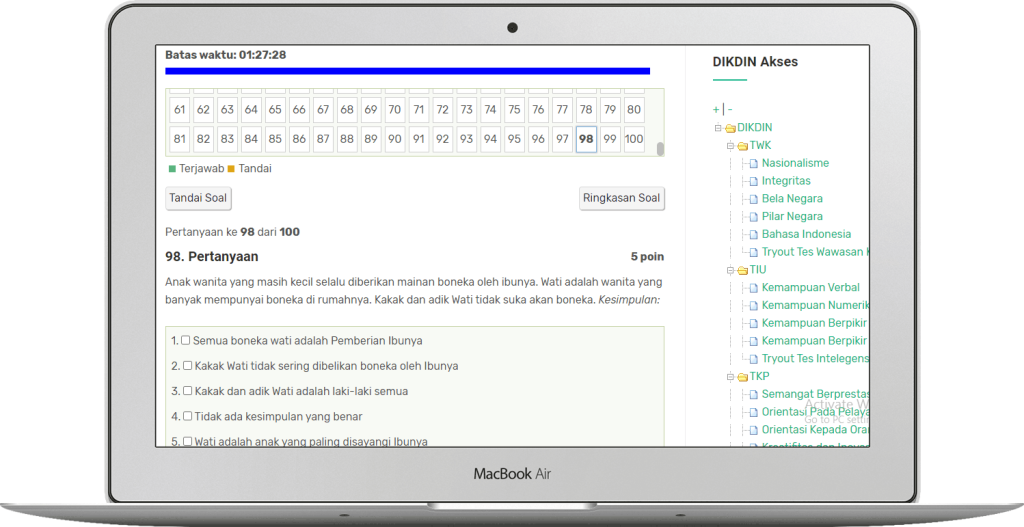Select question 97 in the grid
This screenshot has width=1024, height=527.
click(562, 139)
